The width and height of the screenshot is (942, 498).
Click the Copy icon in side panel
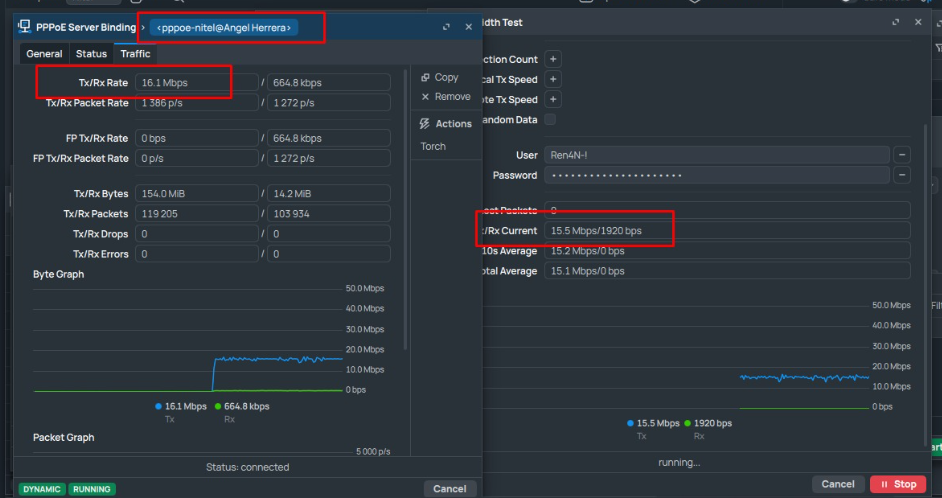(426, 77)
